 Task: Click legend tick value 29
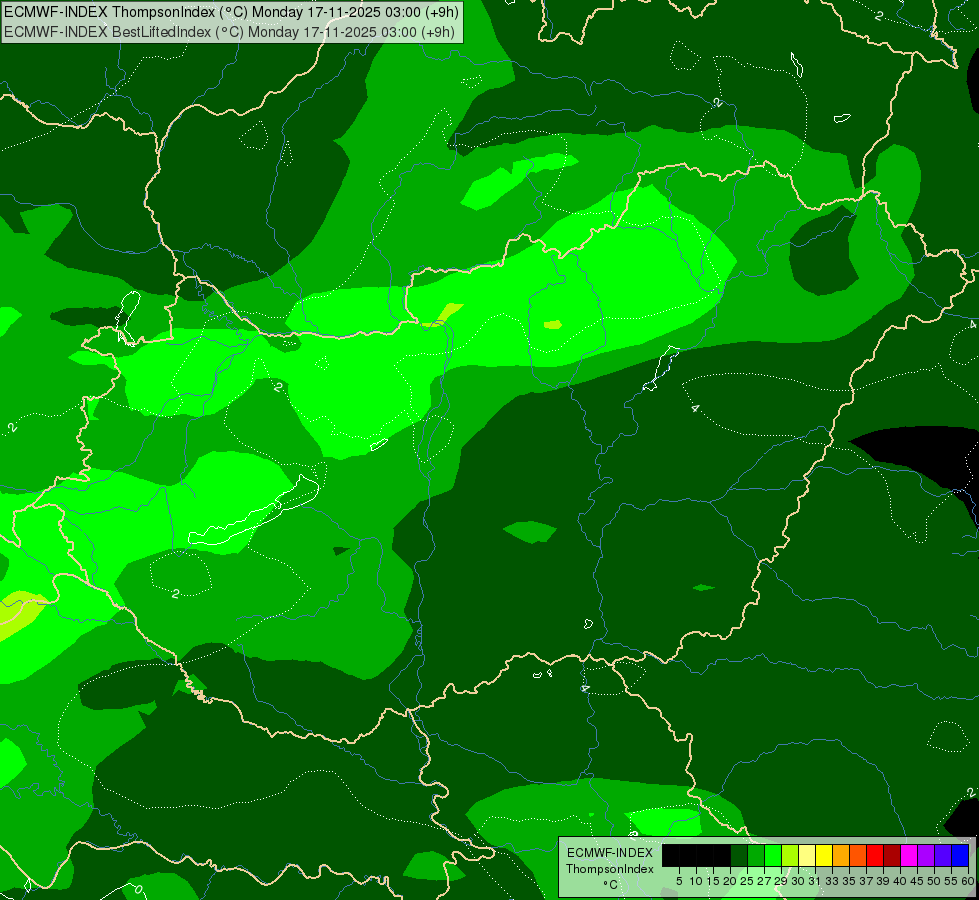[781, 881]
